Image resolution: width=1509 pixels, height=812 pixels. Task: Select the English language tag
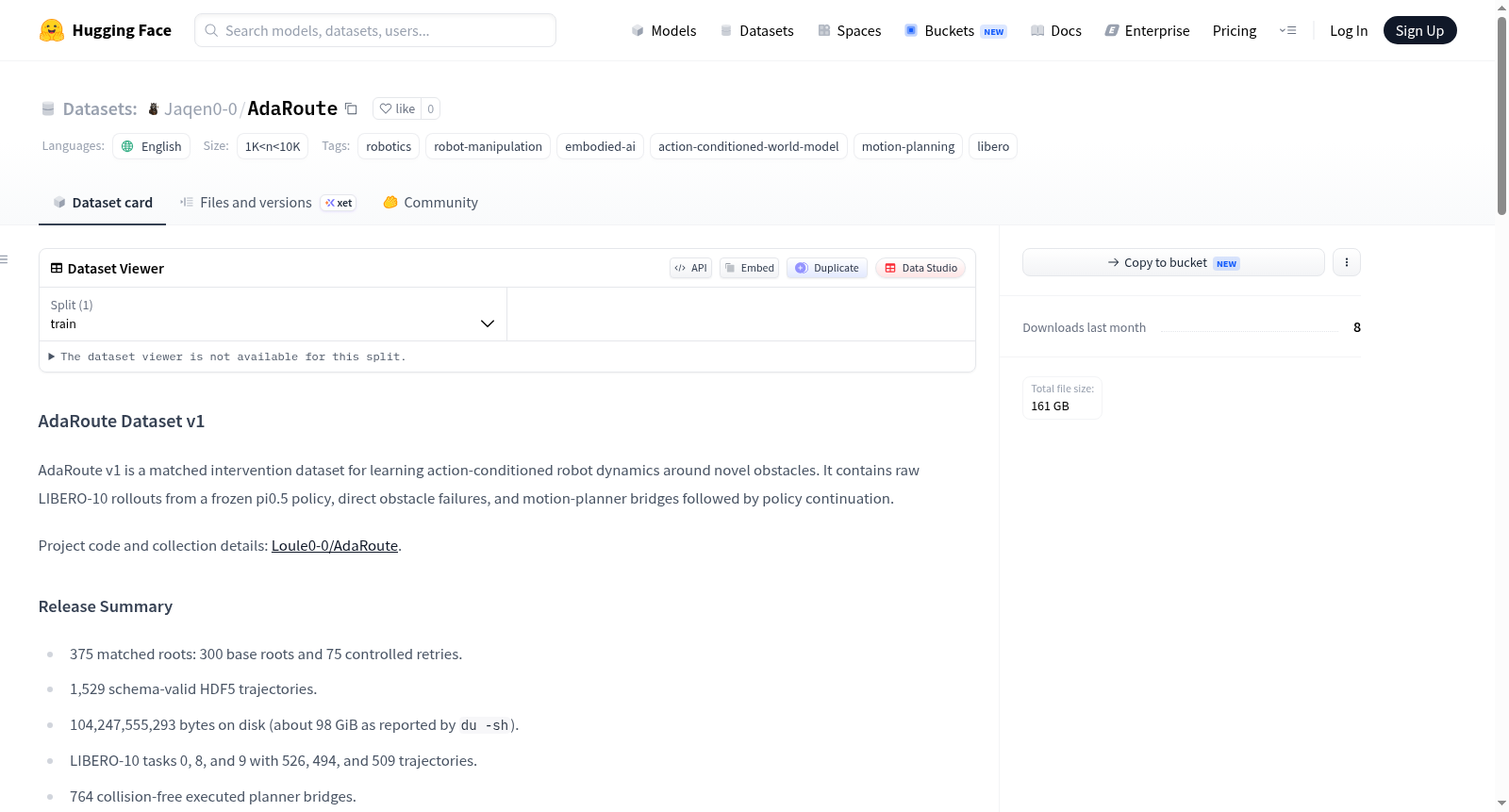(x=152, y=146)
